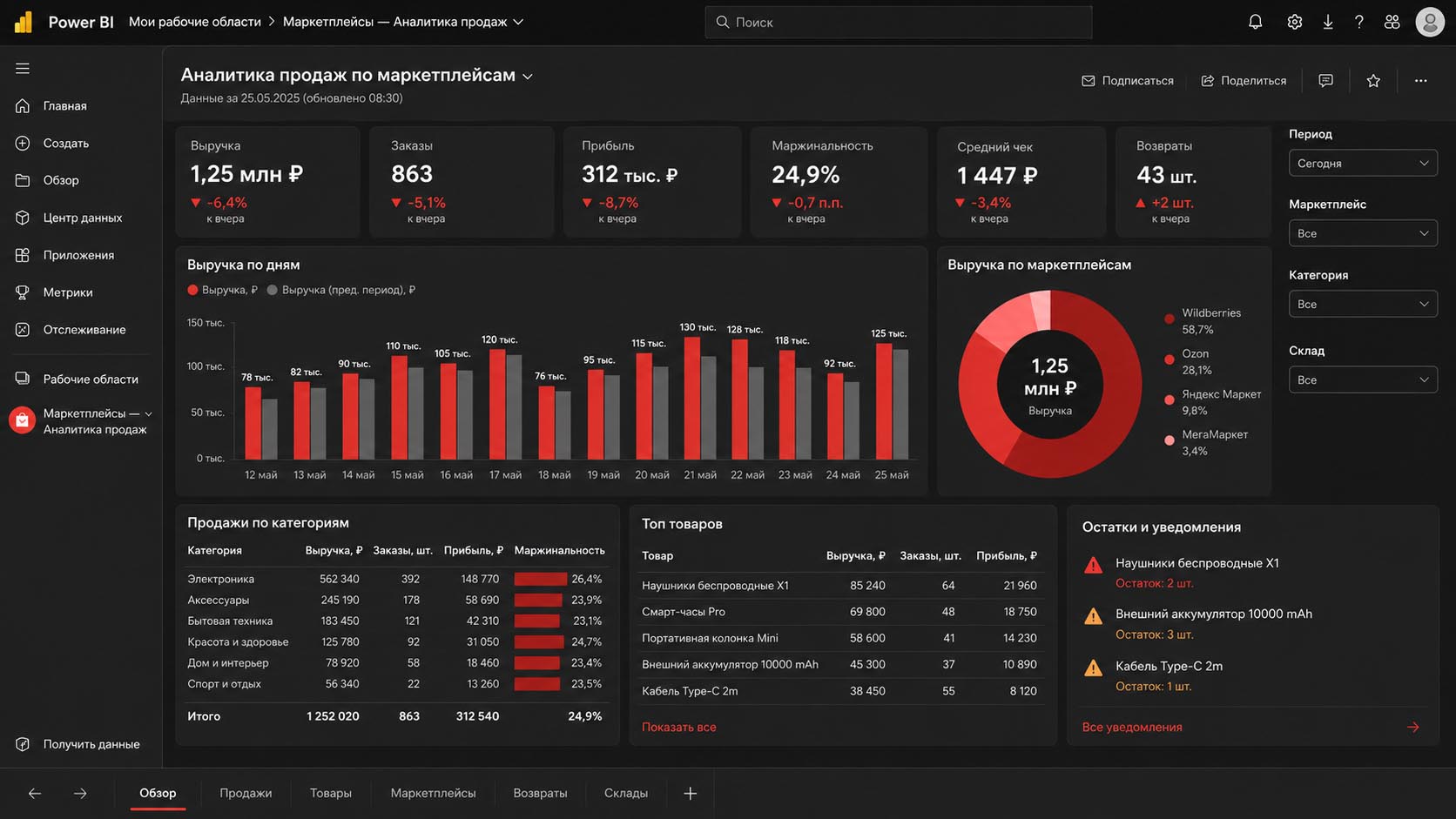Image resolution: width=1456 pixels, height=819 pixels.
Task: Click Наушники беспроводные X1 stock alert
Action: pyautogui.click(x=1253, y=573)
